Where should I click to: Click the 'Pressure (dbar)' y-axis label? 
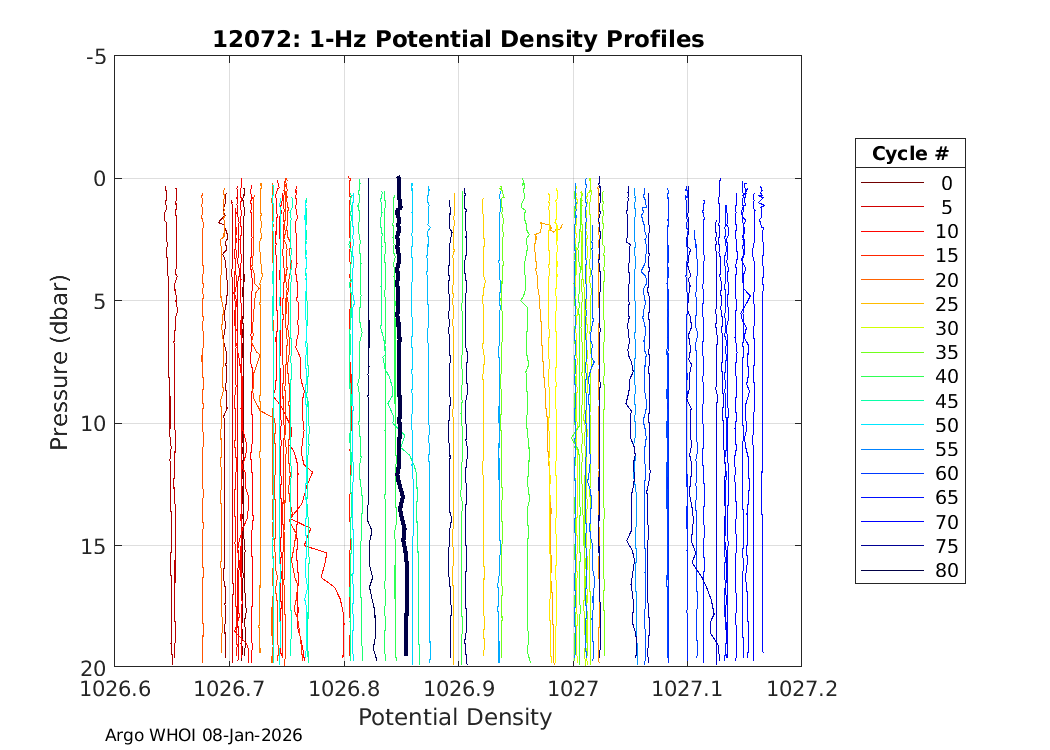click(x=60, y=361)
